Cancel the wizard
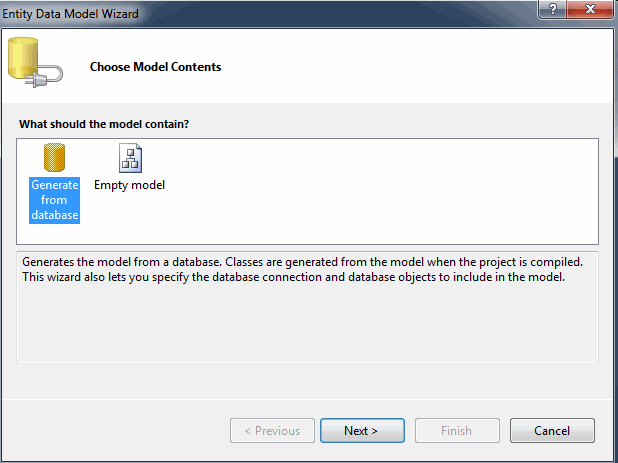The image size is (618, 463). (x=552, y=430)
